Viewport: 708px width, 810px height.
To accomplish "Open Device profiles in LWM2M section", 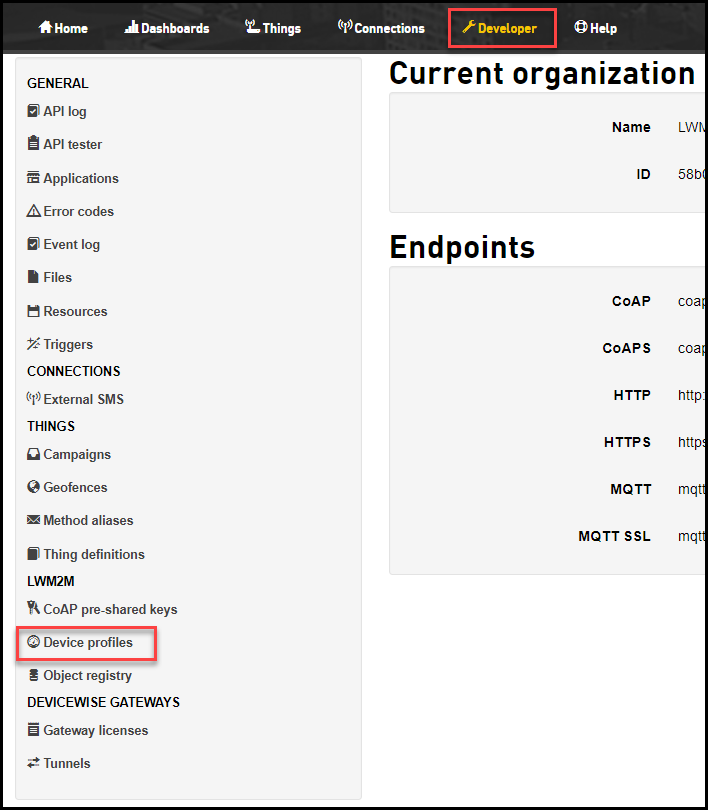I will click(x=80, y=642).
